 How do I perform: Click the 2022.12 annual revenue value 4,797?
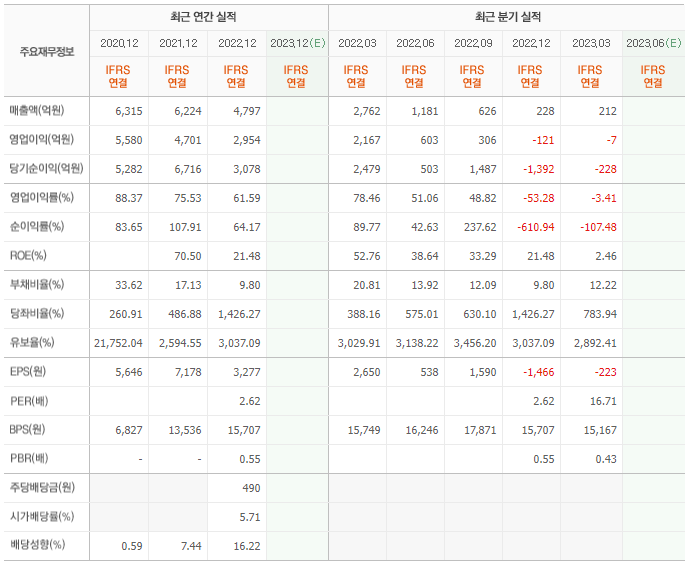(247, 111)
